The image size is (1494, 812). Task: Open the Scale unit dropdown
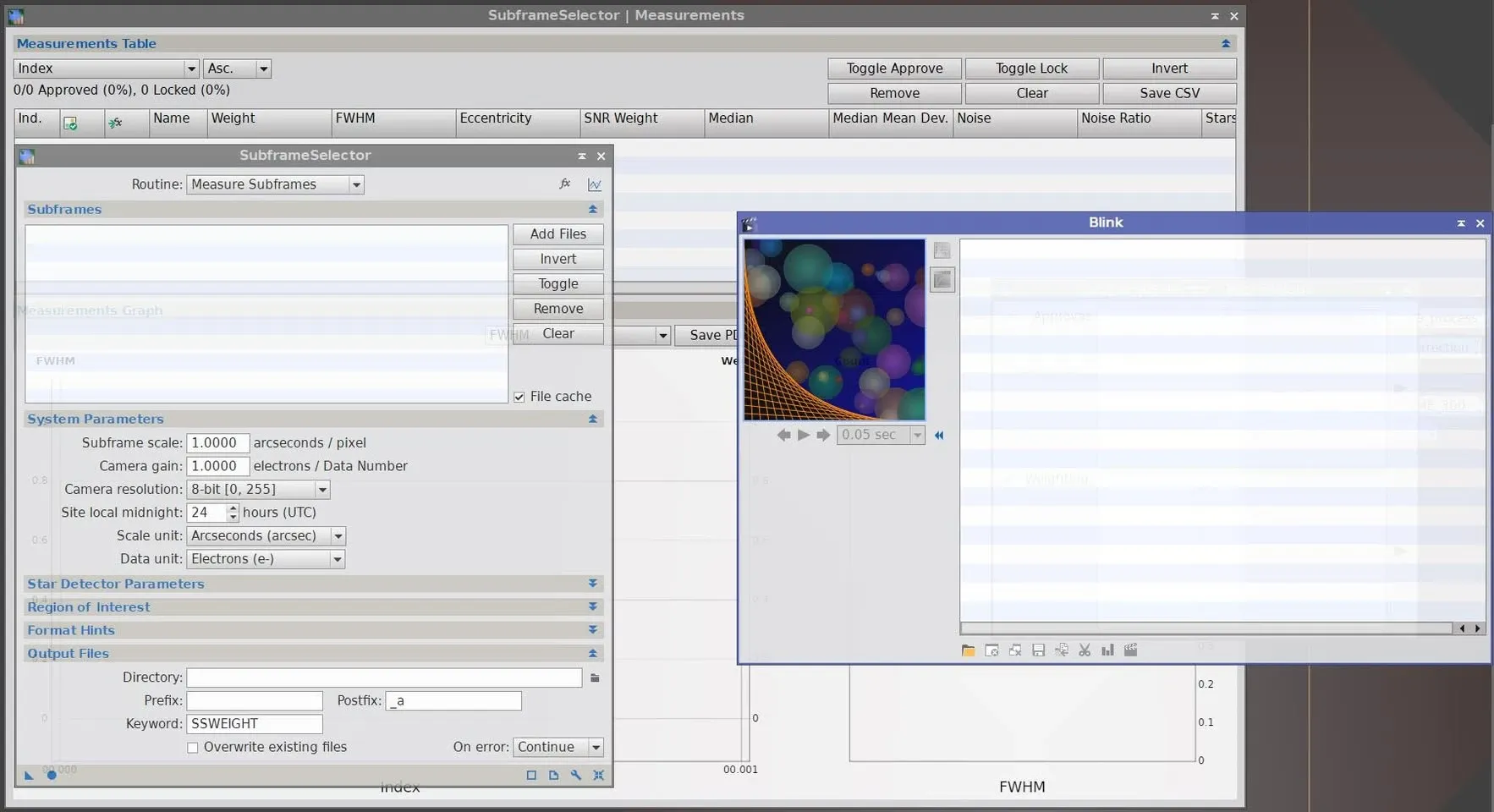click(266, 536)
